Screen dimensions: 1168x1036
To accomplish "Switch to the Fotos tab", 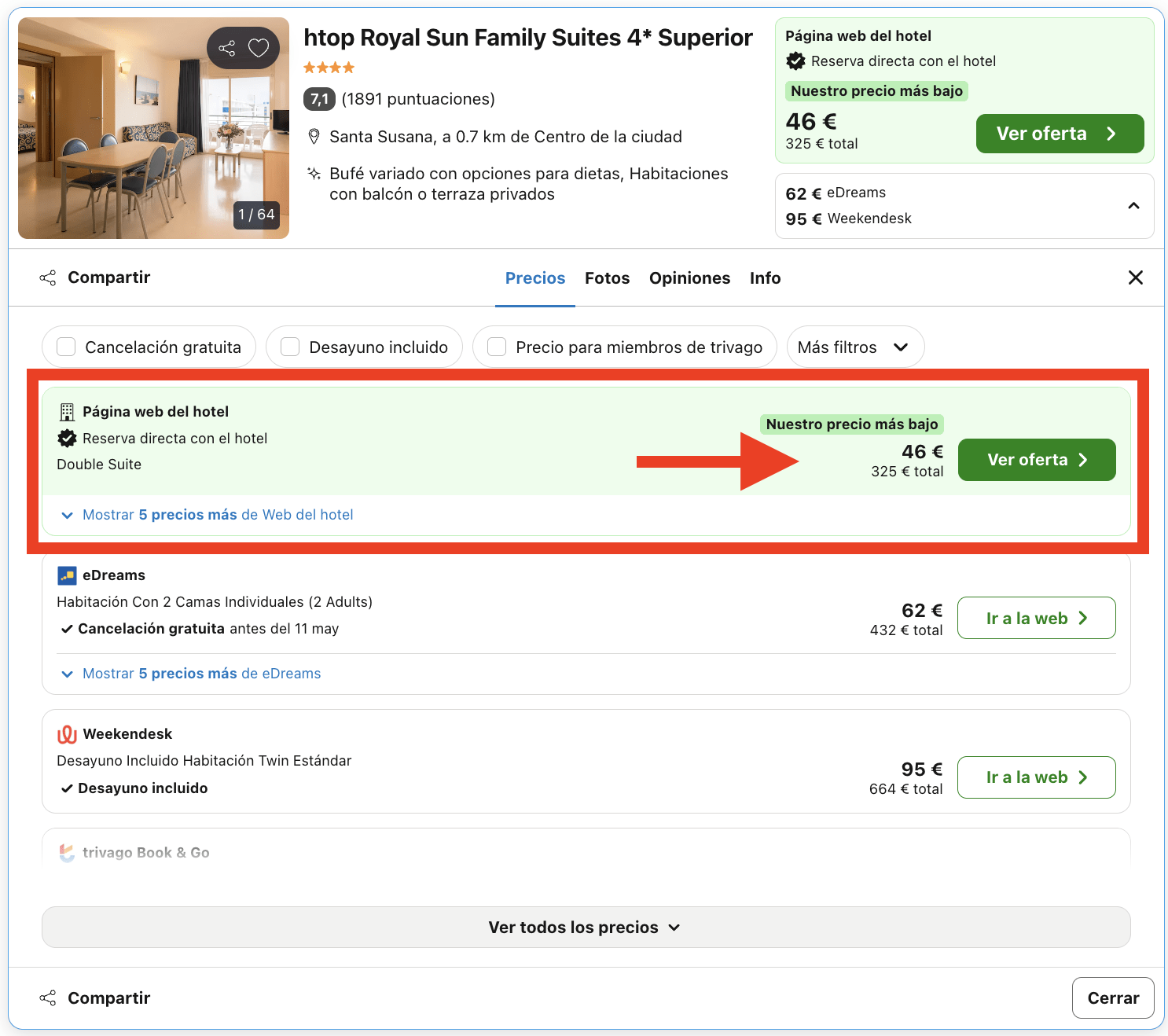I will point(607,277).
